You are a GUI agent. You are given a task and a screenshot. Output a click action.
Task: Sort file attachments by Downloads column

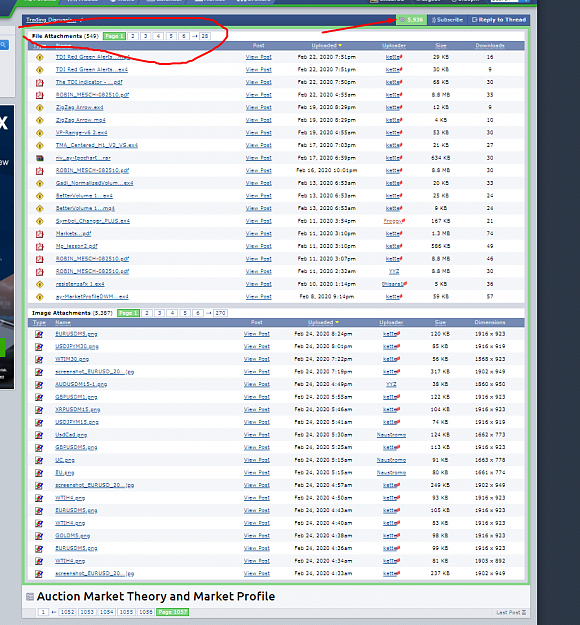(490, 45)
